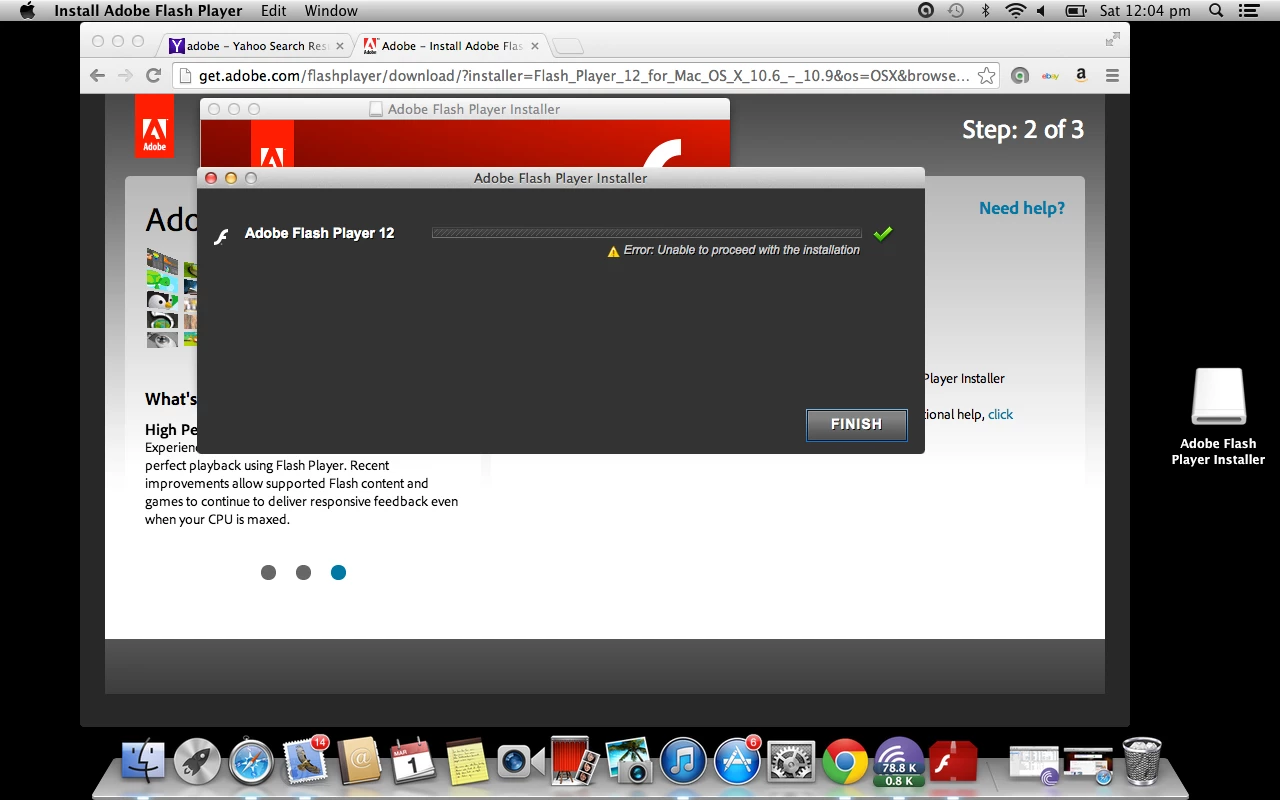Open FaceTime from the Dock
The width and height of the screenshot is (1280, 800).
(x=520, y=763)
